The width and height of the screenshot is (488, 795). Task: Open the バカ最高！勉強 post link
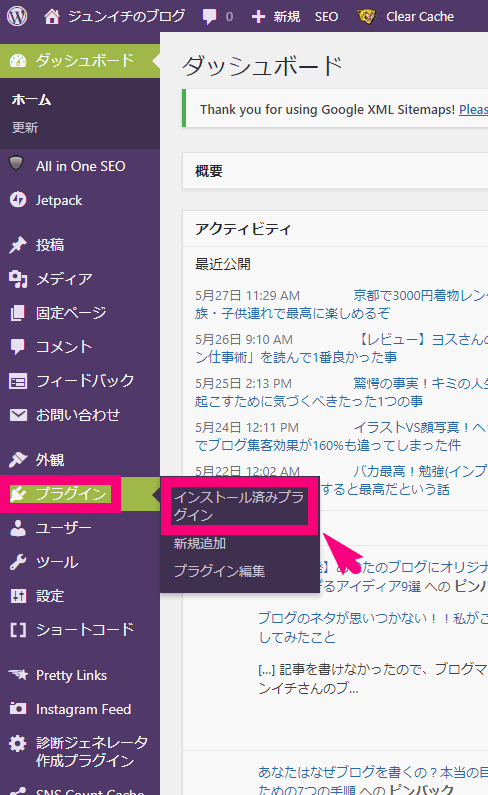[x=421, y=472]
